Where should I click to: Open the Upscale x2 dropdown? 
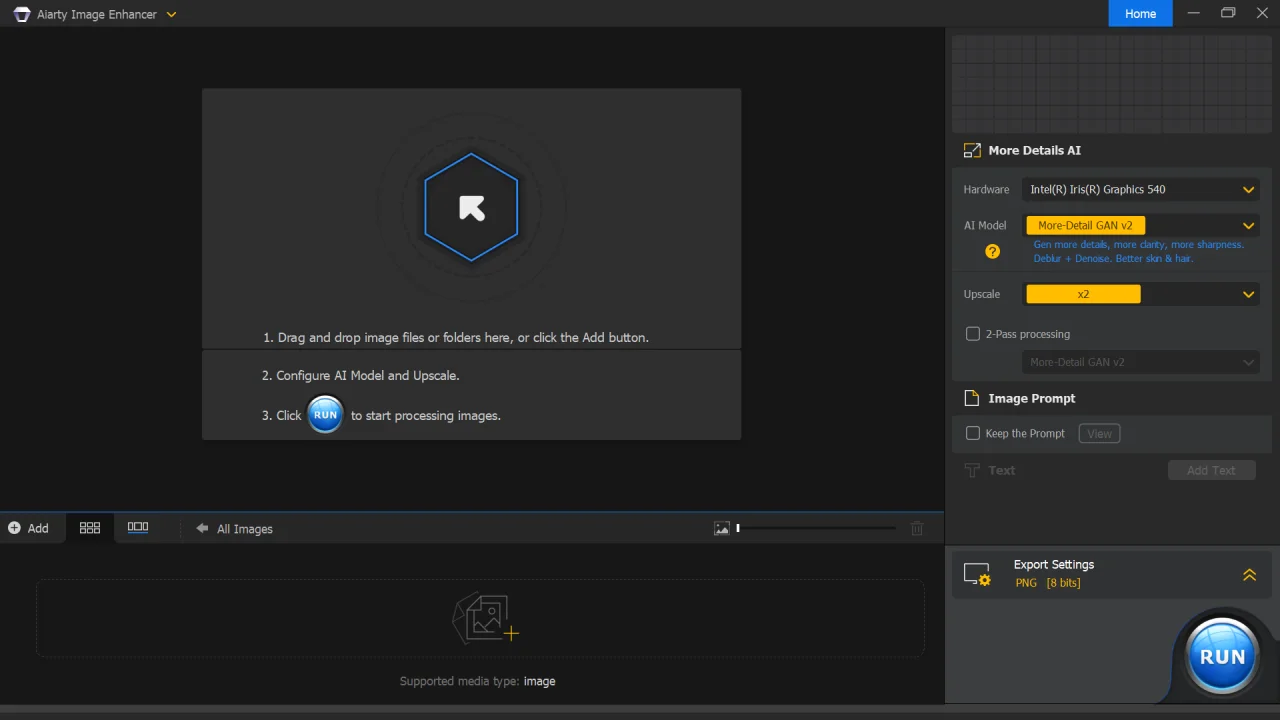point(1142,294)
